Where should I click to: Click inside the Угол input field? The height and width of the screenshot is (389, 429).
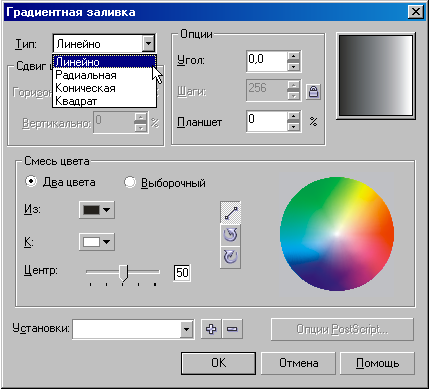[x=267, y=61]
